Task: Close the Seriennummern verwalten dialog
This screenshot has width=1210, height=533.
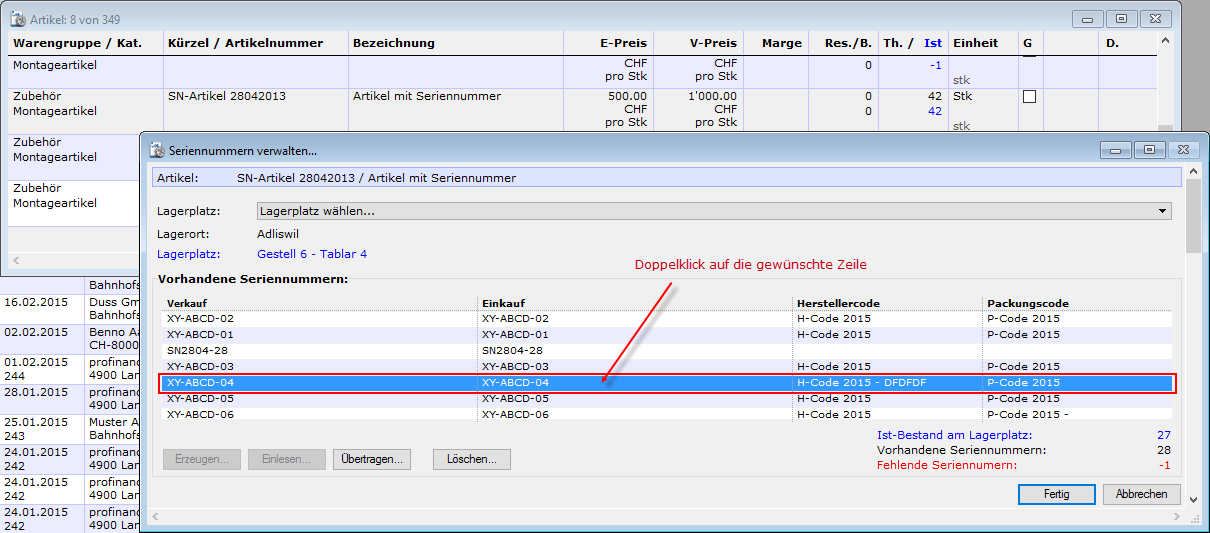Action: coord(1182,150)
